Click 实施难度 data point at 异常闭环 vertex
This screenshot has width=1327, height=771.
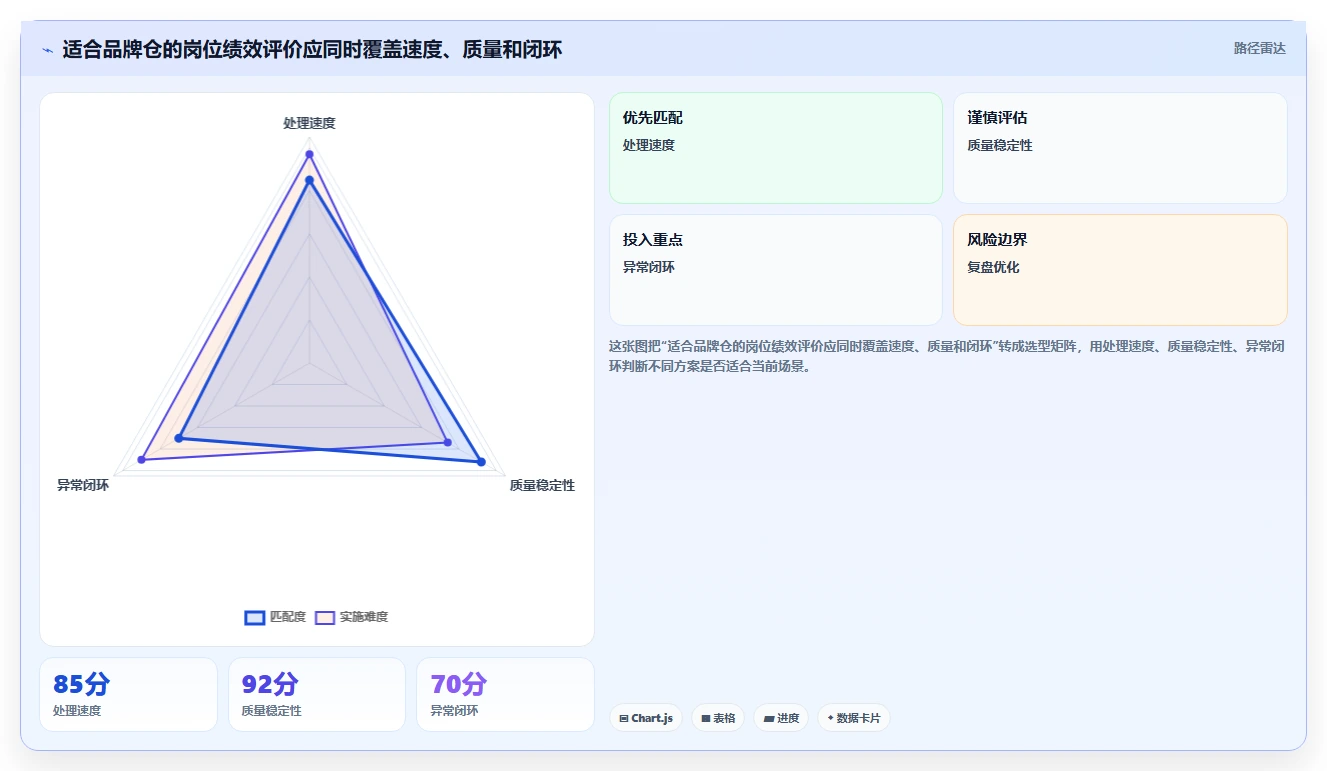pos(142,459)
